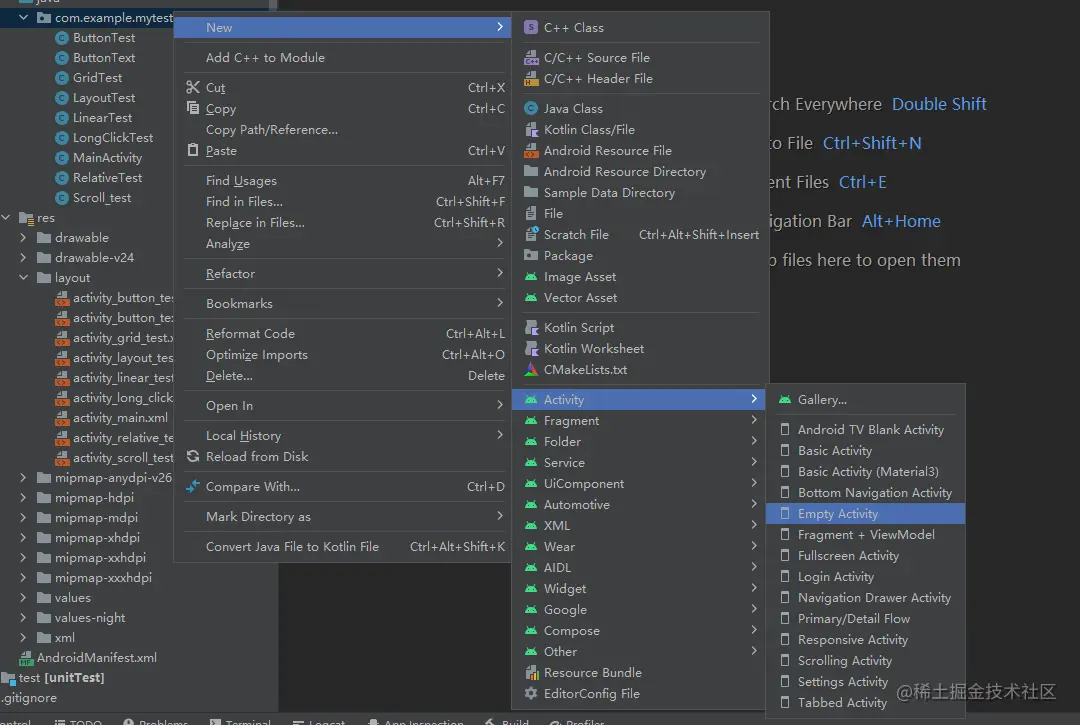
Task: Click the Android Resource File icon
Action: (530, 150)
